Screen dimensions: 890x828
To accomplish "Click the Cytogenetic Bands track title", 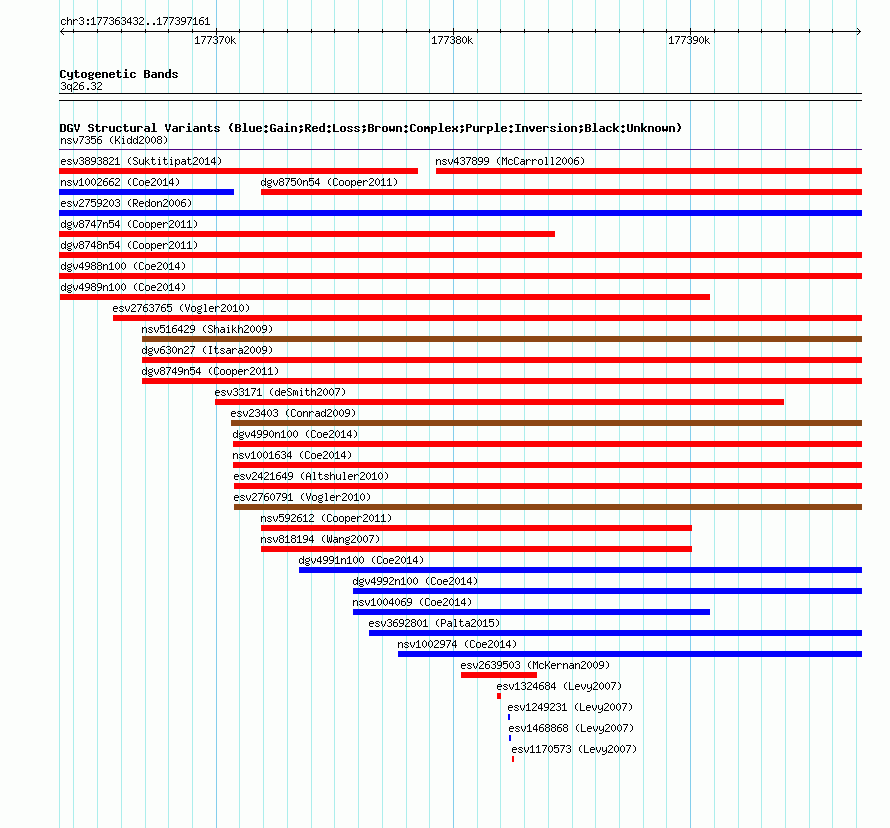I will [119, 74].
